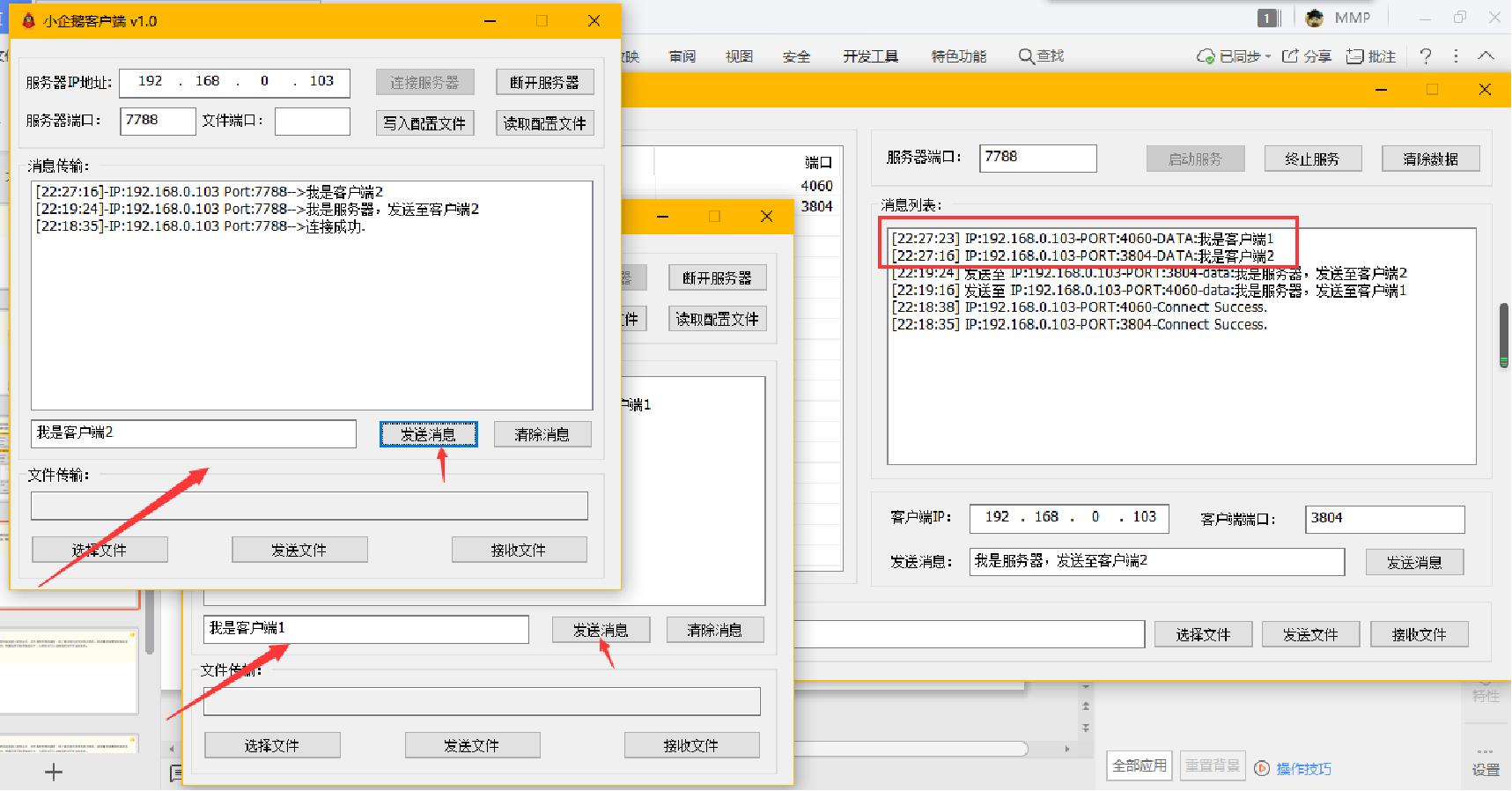Viewport: 1512px width, 791px height.
Task: Click 发送文件 in front client window
Action: tap(299, 550)
